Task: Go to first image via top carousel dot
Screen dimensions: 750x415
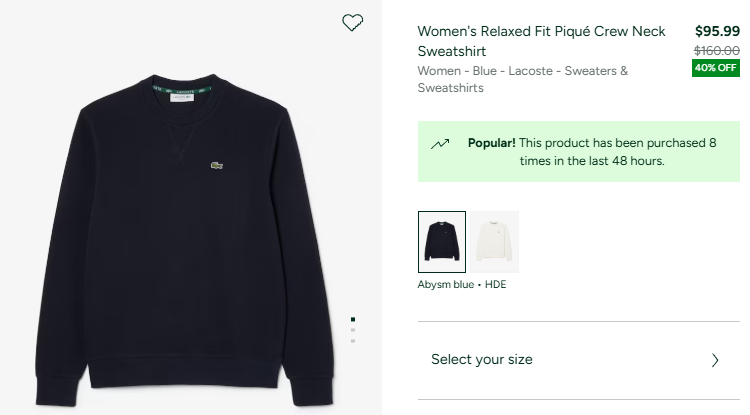Action: [353, 320]
